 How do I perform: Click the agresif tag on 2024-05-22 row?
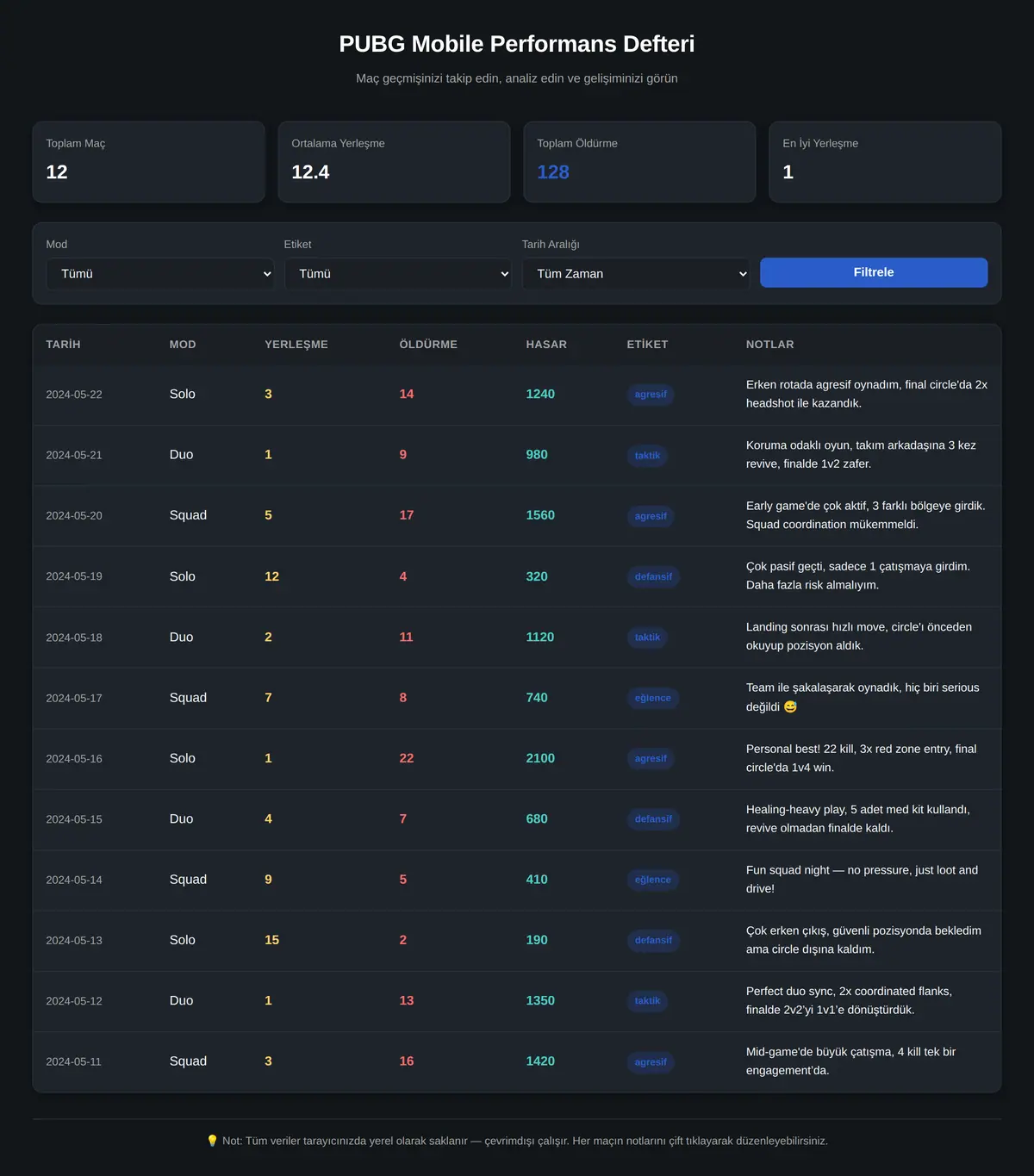(651, 395)
